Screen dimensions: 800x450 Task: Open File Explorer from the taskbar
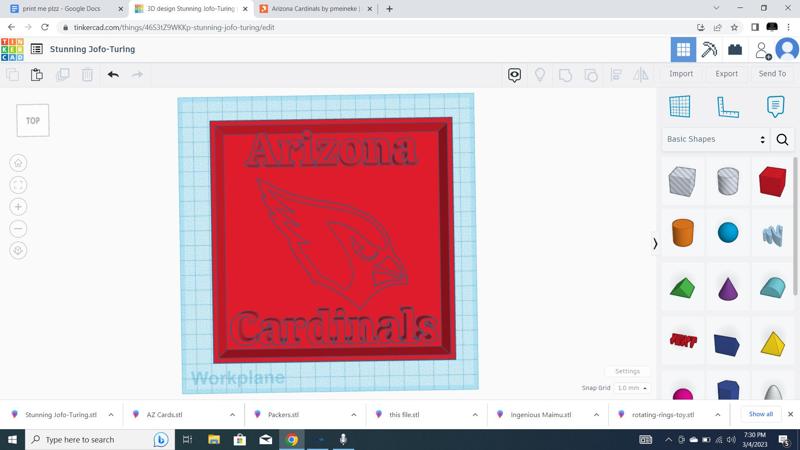pos(214,439)
